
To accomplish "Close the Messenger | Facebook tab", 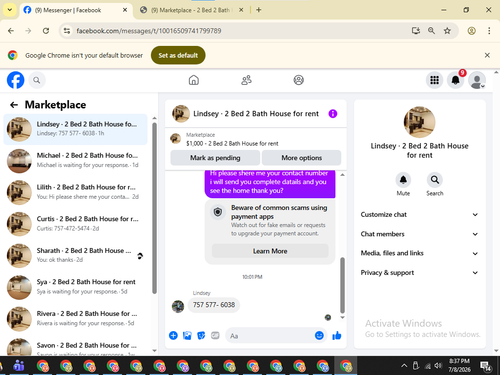I will (x=125, y=10).
